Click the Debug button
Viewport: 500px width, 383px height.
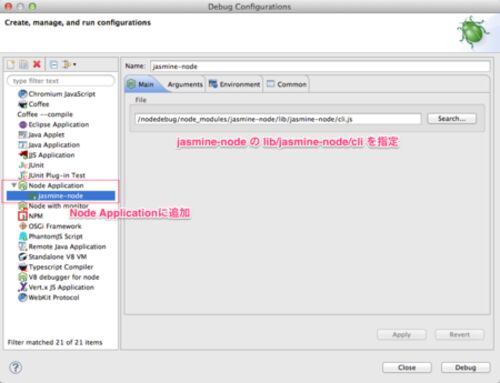(x=466, y=367)
